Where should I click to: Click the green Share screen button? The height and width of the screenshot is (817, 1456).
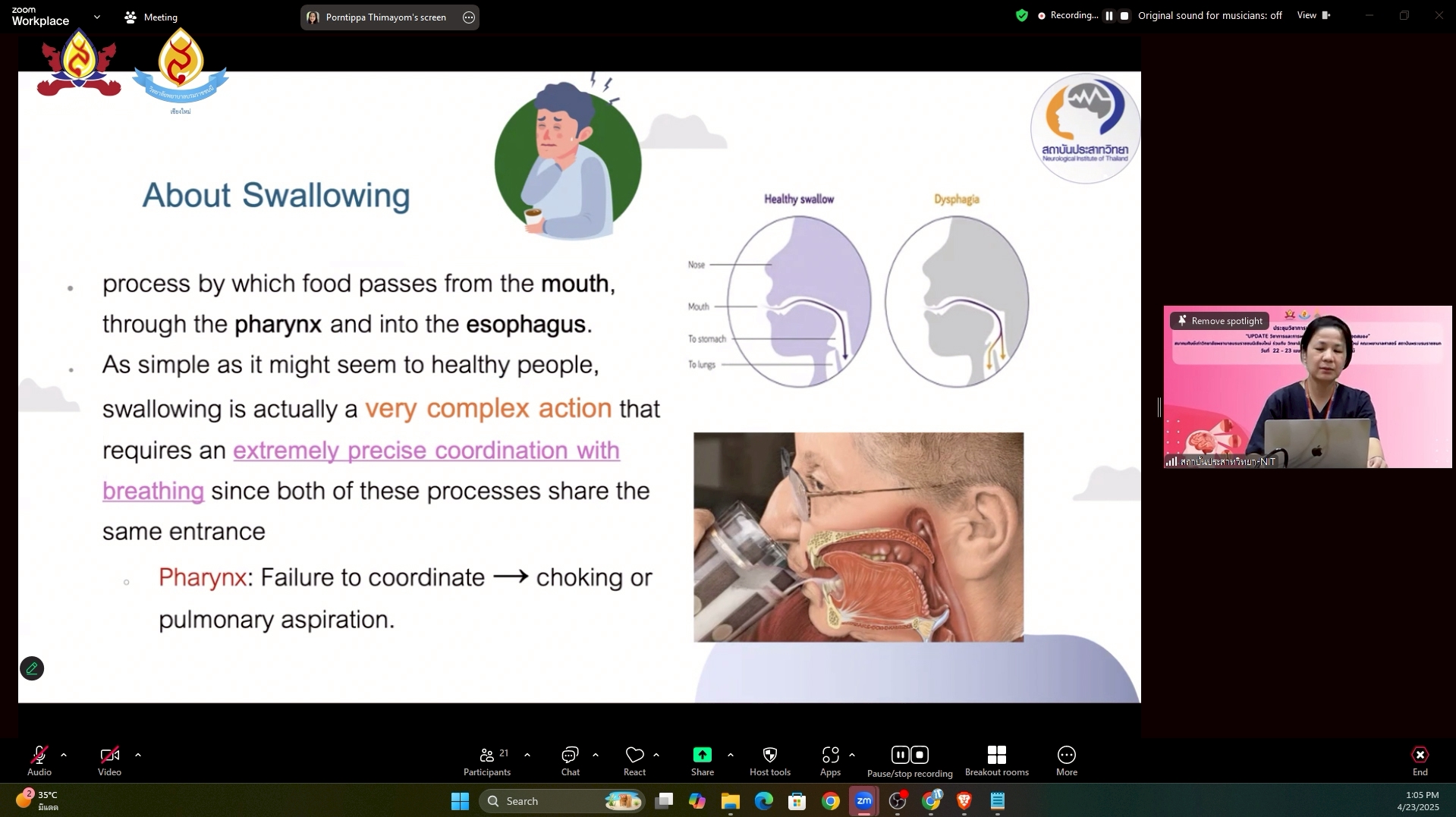[703, 761]
